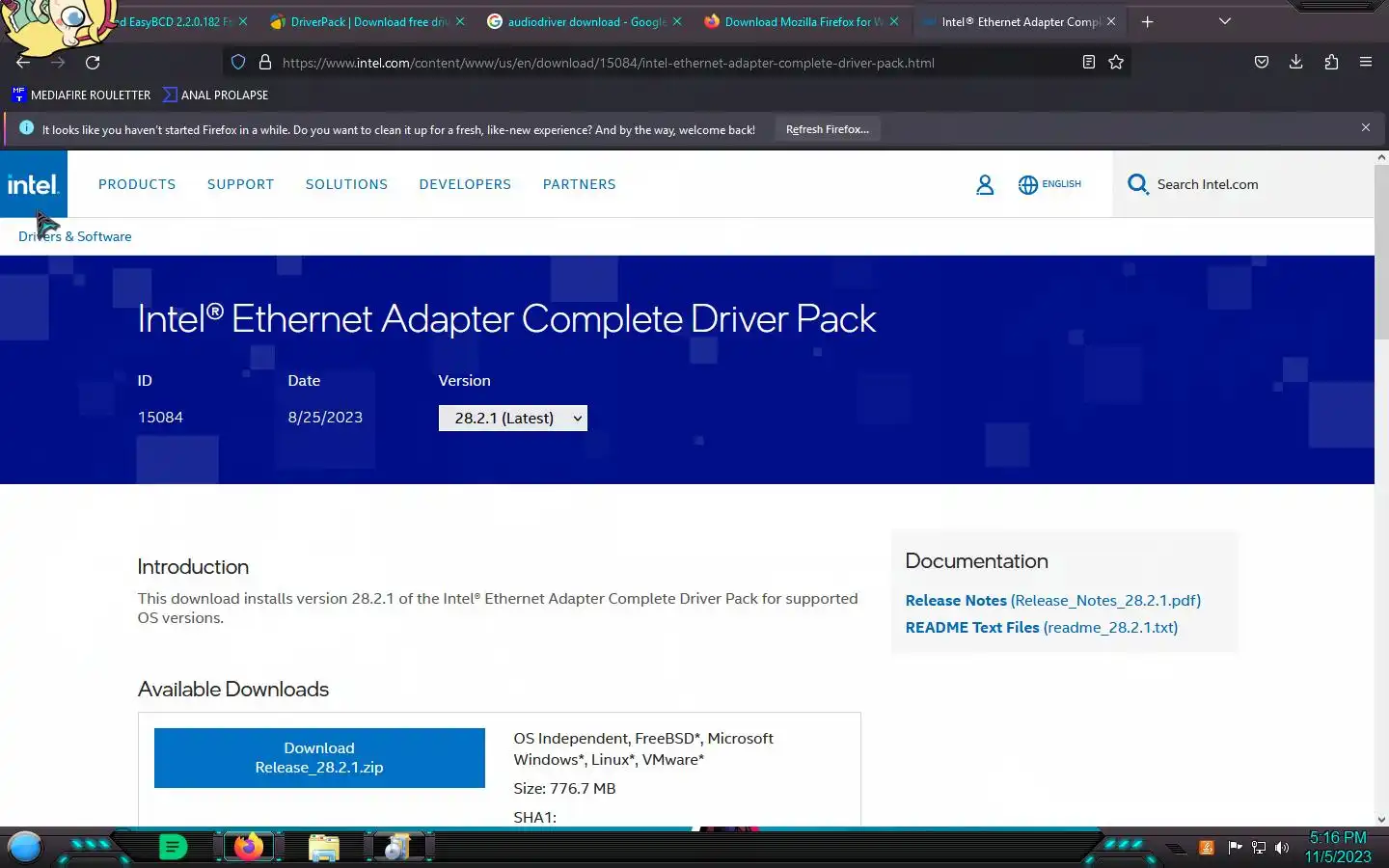The height and width of the screenshot is (868, 1389).
Task: Open the Firefox hamburger application menu
Action: [1366, 63]
